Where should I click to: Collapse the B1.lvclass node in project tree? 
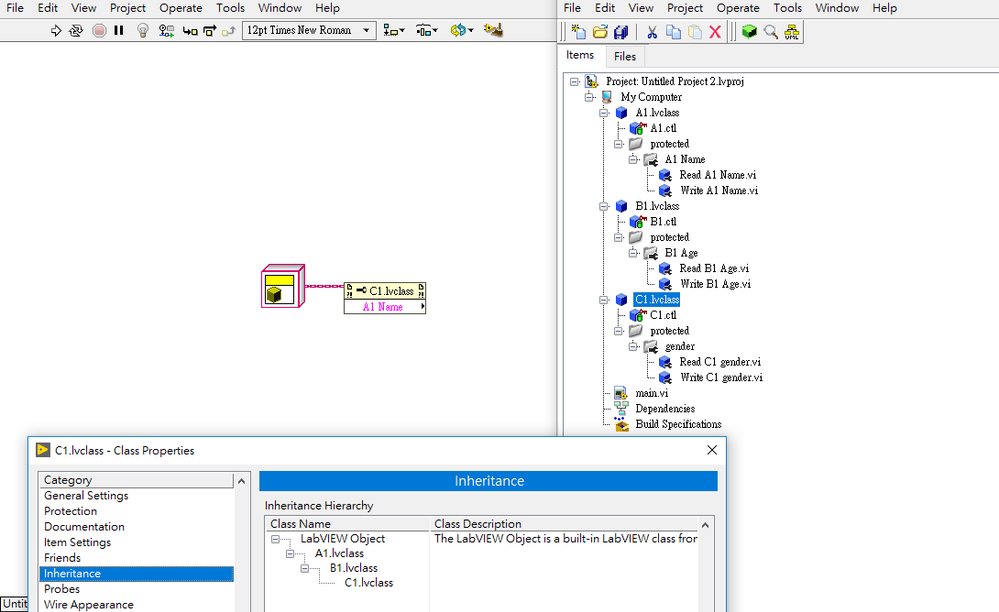pyautogui.click(x=604, y=206)
